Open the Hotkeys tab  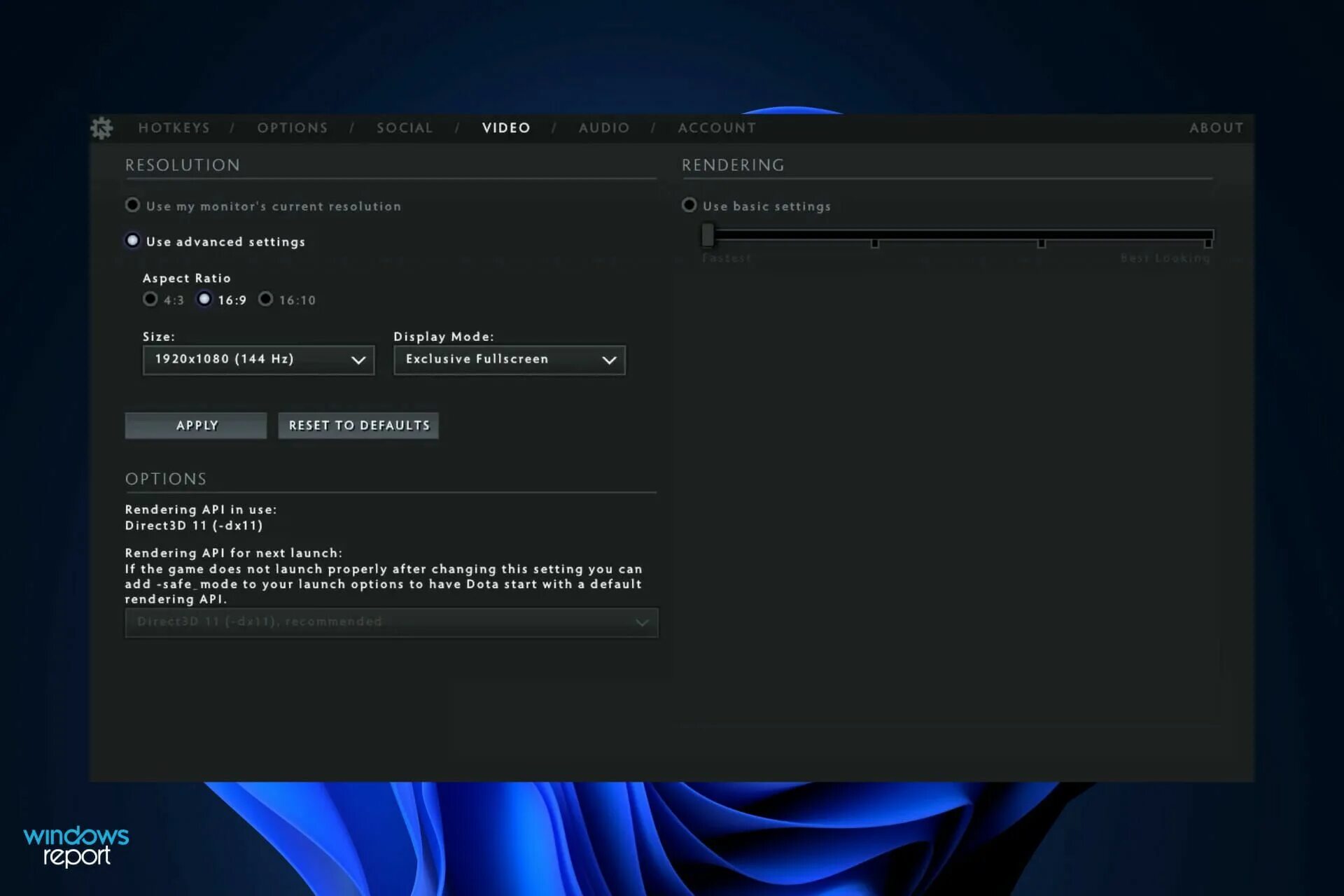[174, 128]
